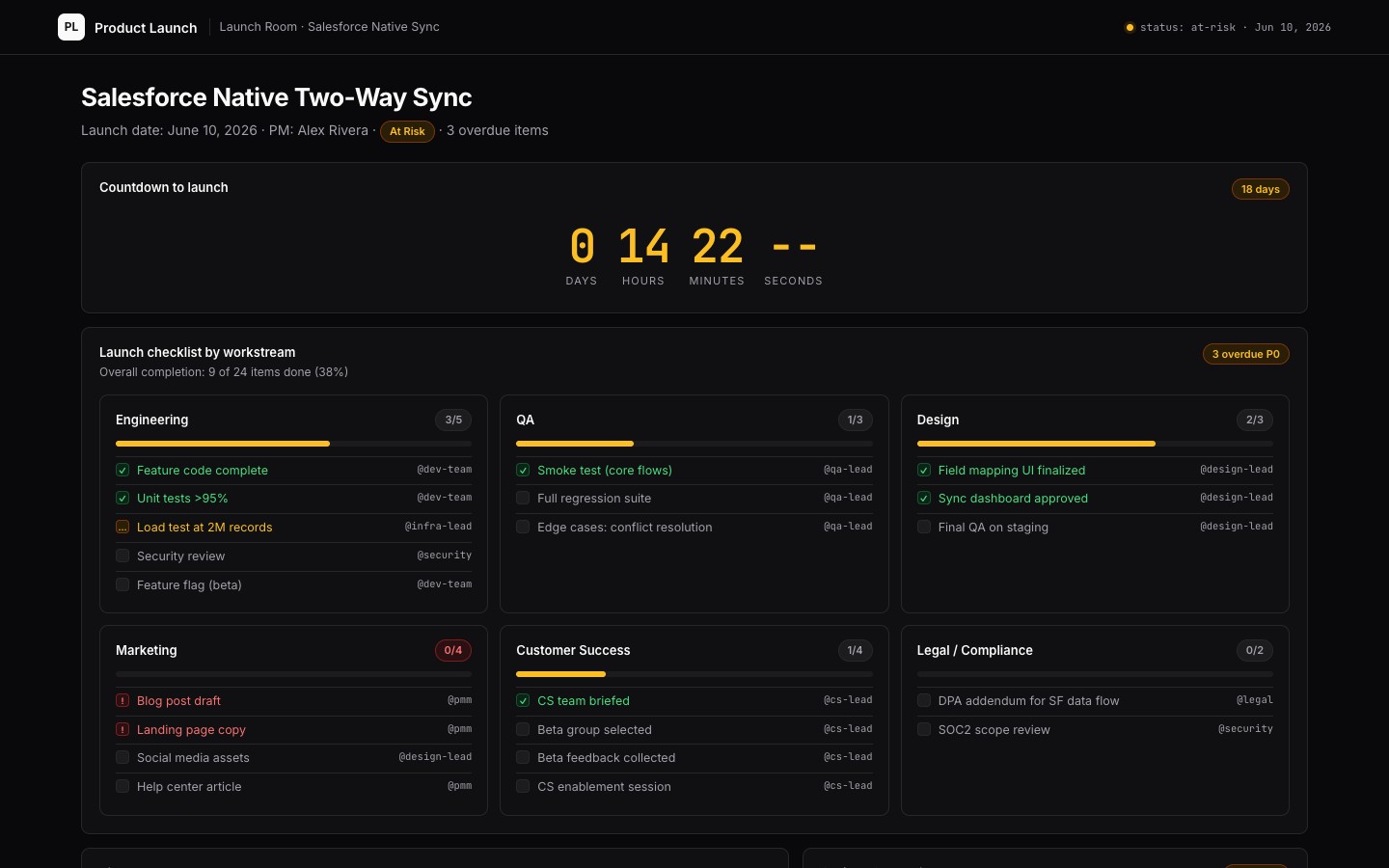
Task: Check Beta feedback collected checkbox
Action: [523, 757]
